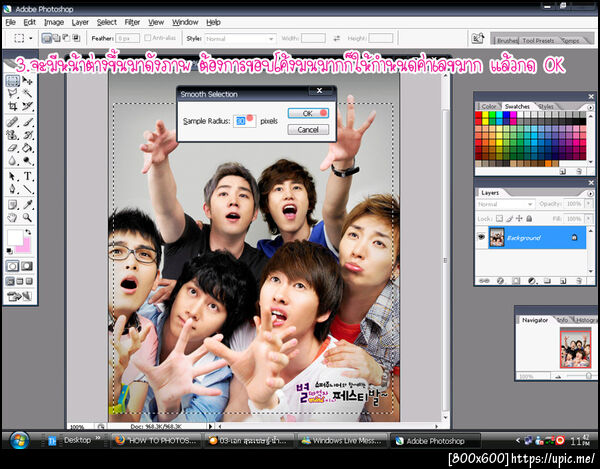The width and height of the screenshot is (600, 469).
Task: Select the Paint Bucket tool
Action: pos(27,148)
